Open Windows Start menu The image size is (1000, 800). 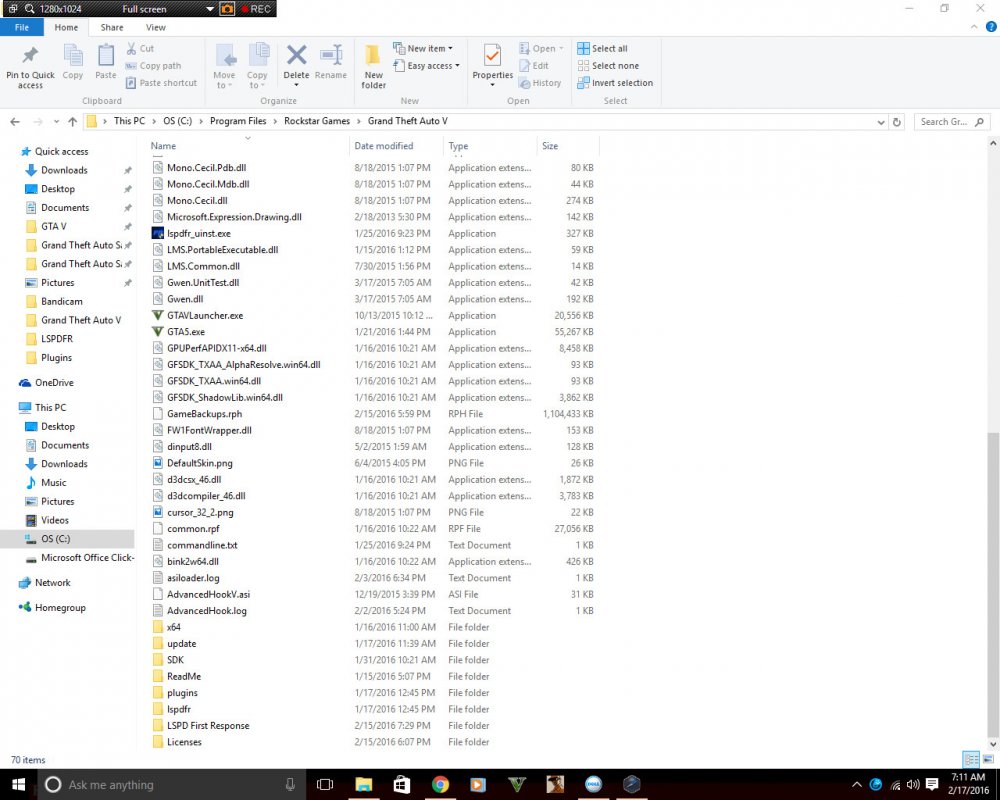(x=17, y=784)
